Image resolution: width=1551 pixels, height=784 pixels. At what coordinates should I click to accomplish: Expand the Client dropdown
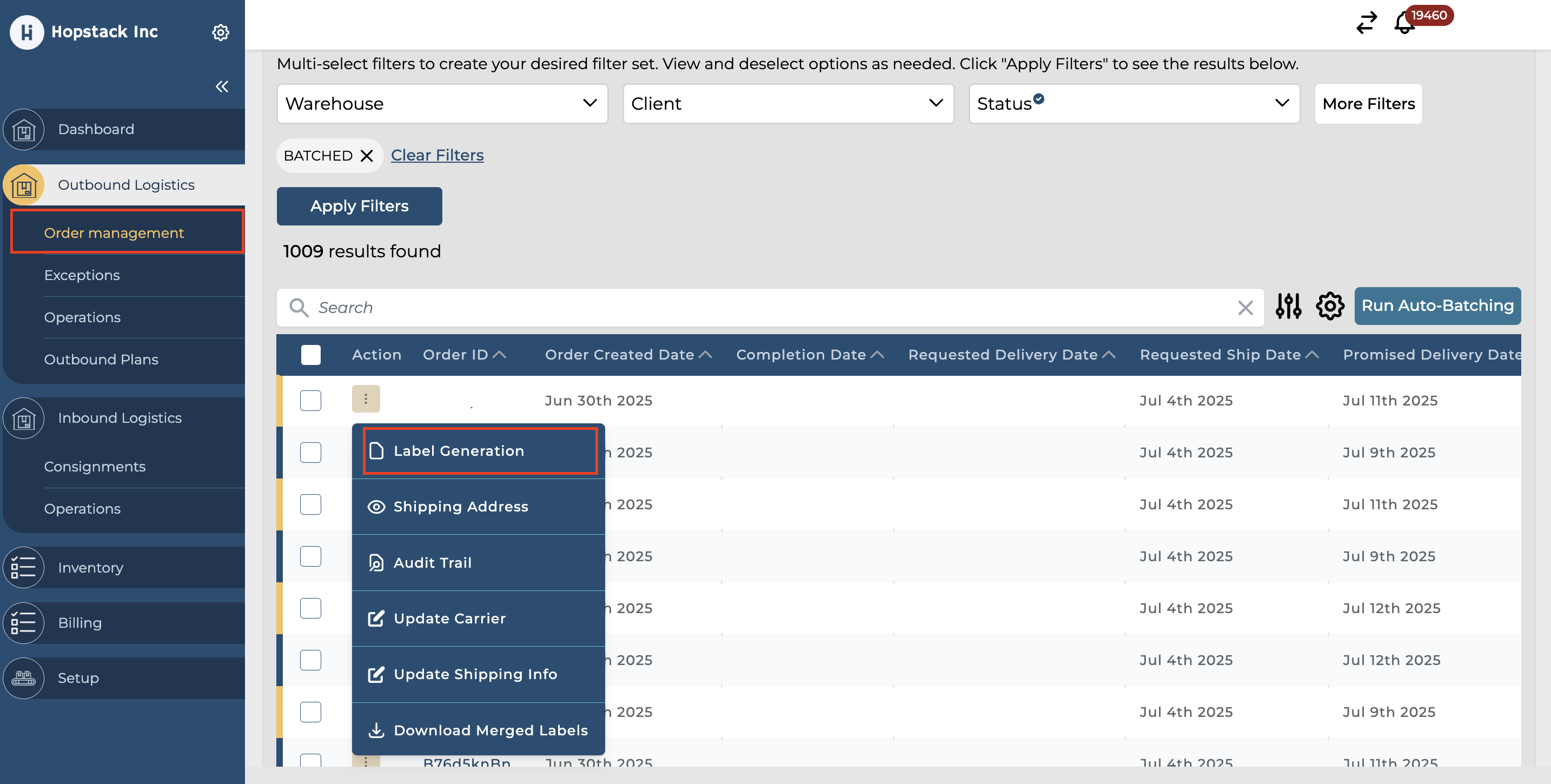[x=787, y=104]
